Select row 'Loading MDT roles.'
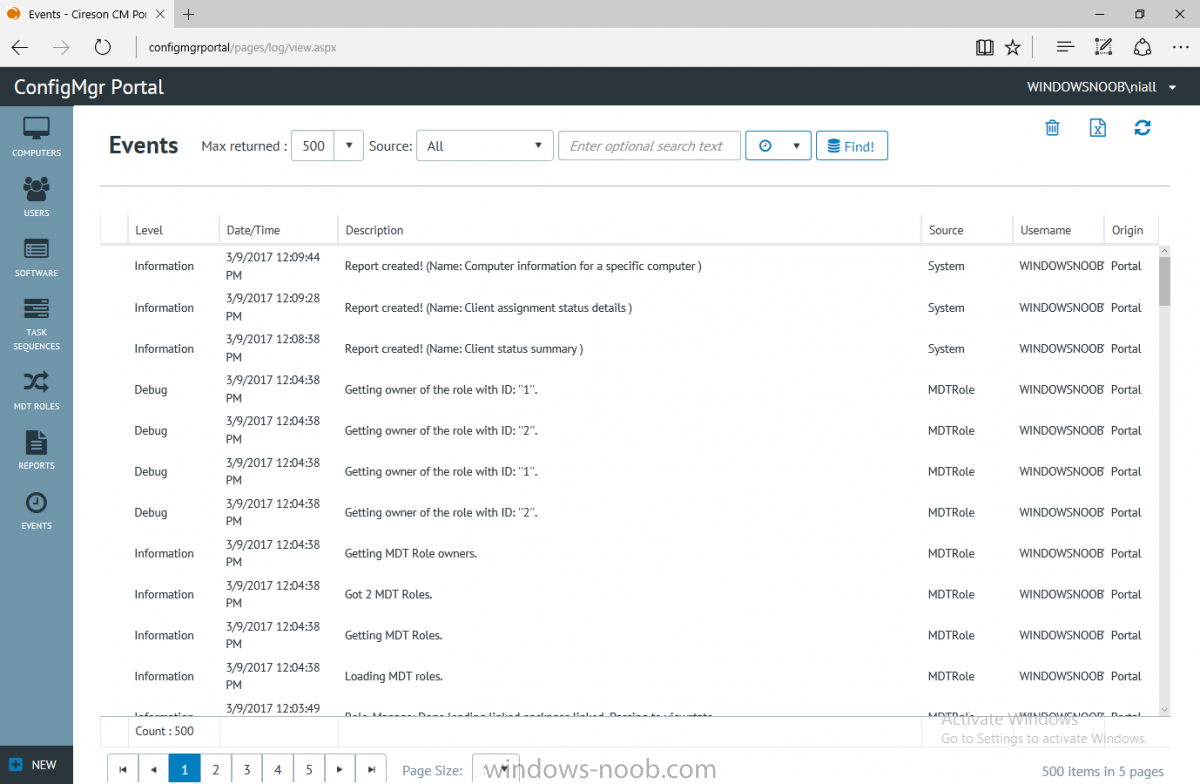 point(629,676)
